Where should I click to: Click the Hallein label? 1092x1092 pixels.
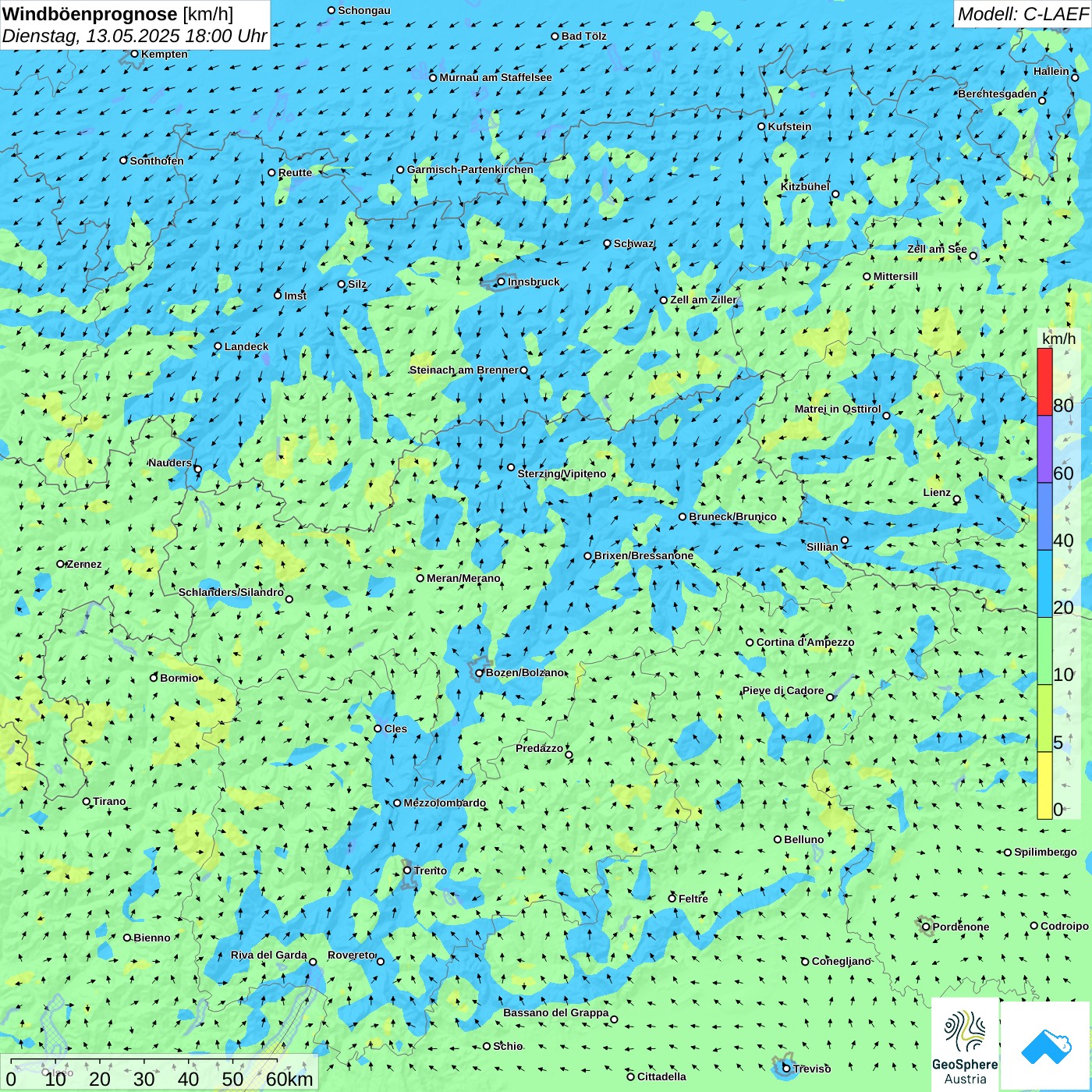point(1051,71)
